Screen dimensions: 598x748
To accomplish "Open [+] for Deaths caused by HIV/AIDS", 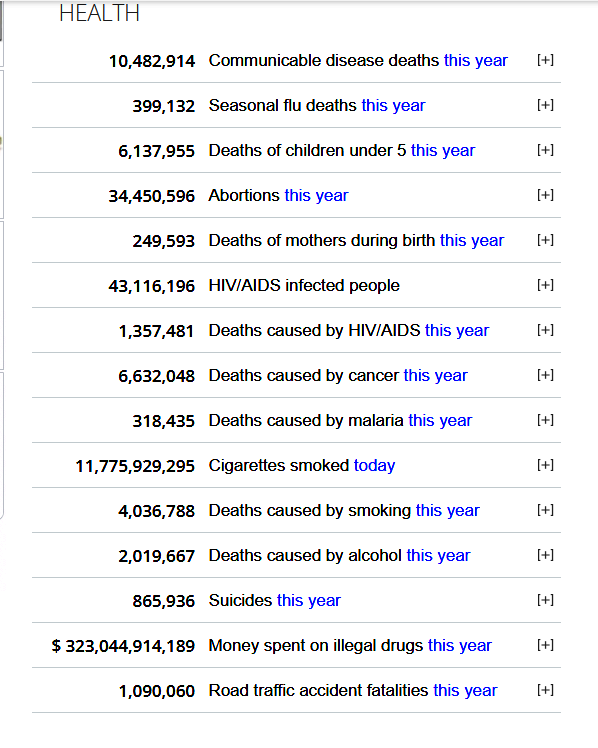I will click(x=545, y=330).
